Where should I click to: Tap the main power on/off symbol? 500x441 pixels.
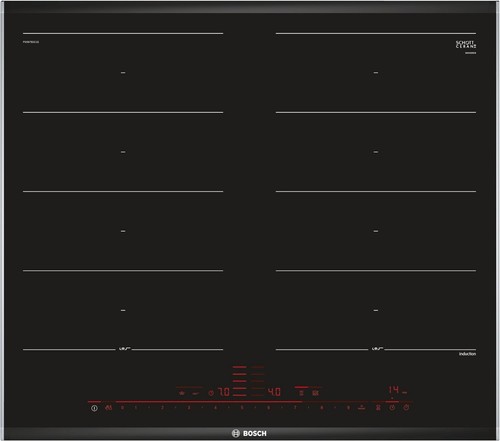click(x=94, y=408)
